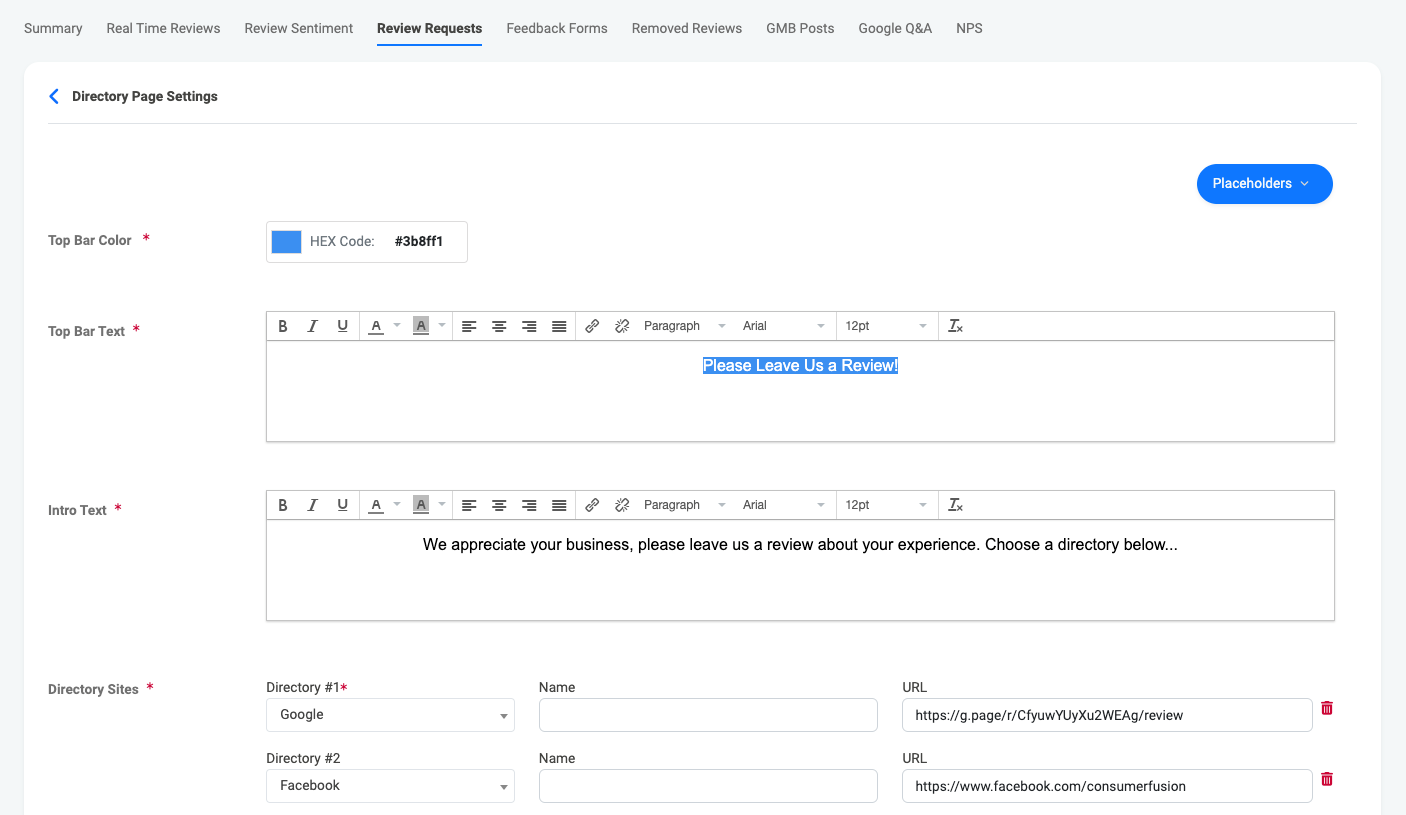Image resolution: width=1406 pixels, height=815 pixels.
Task: Open Paragraph format dropdown in Intro Text editor
Action: (684, 505)
